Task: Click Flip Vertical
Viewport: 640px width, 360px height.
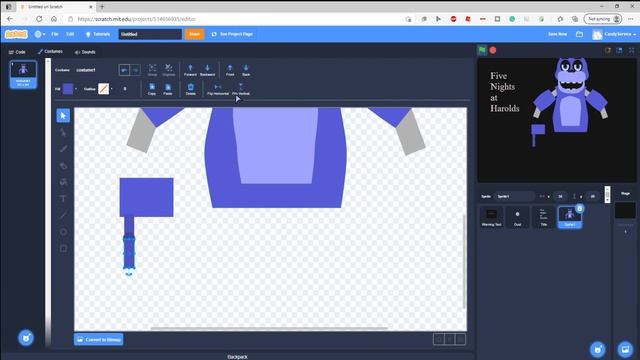Action: point(241,89)
